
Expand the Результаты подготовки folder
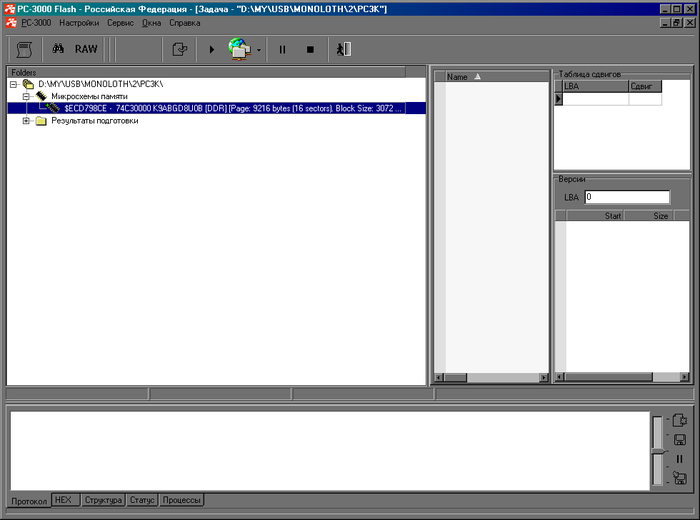click(26, 121)
